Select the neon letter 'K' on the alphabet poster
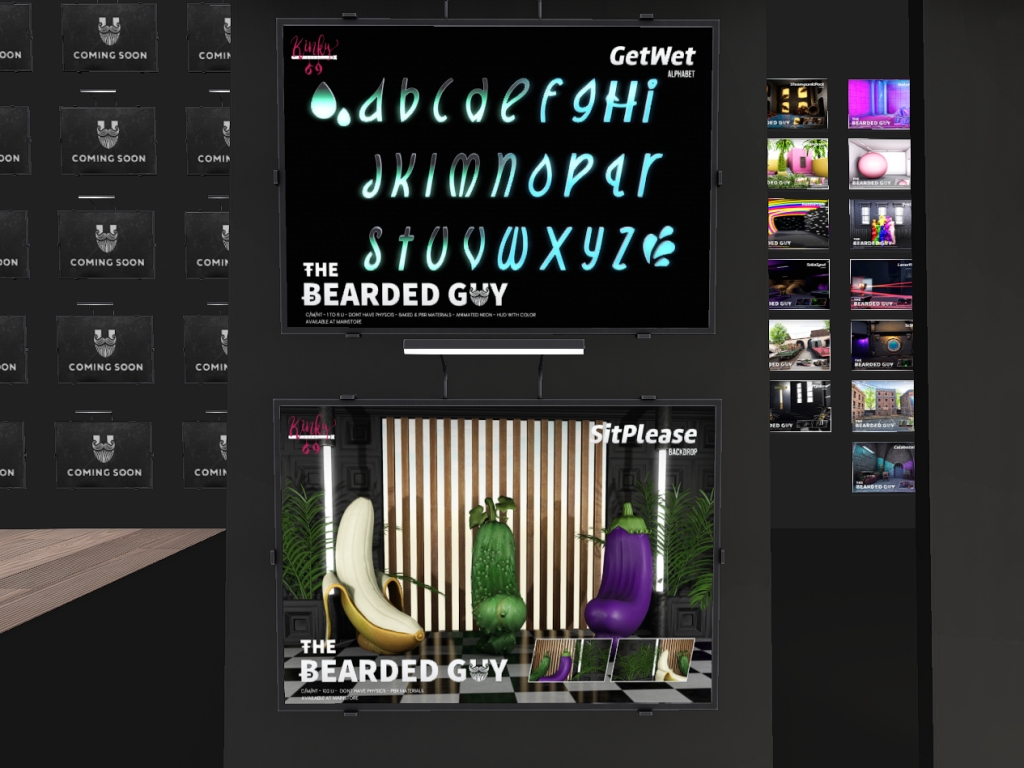The image size is (1024, 768). (400, 175)
